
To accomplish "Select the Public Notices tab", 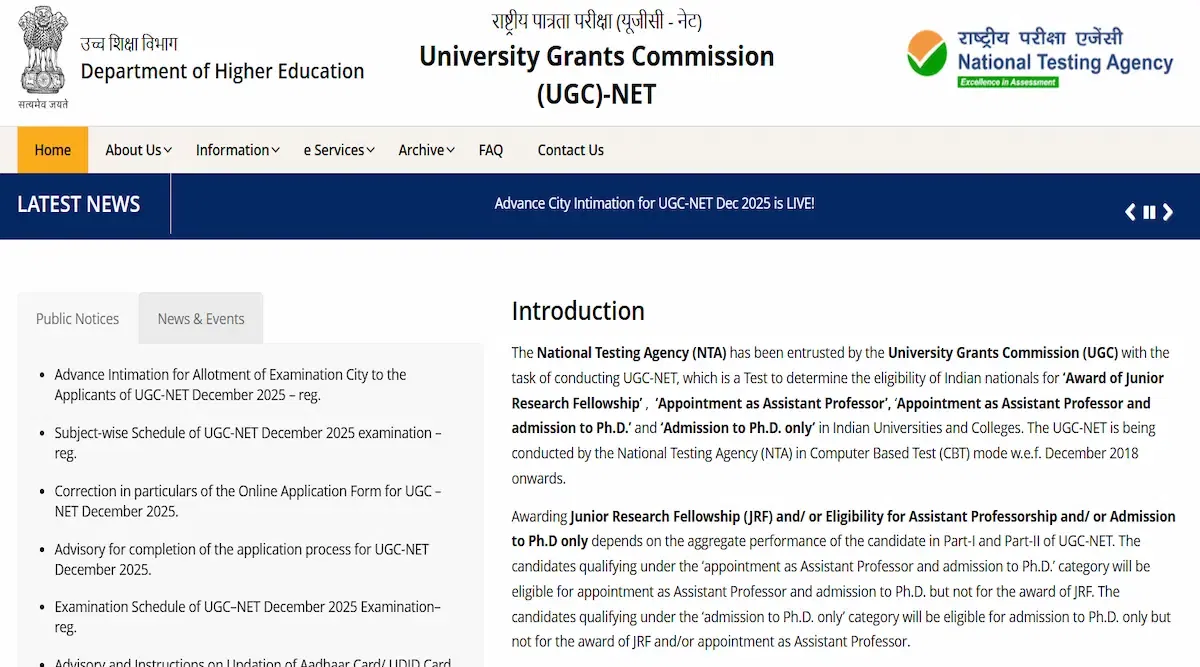I will (77, 318).
